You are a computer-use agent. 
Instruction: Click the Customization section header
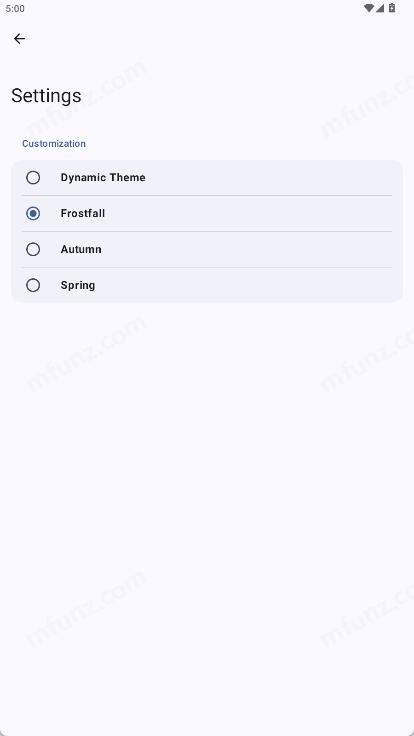tap(54, 144)
